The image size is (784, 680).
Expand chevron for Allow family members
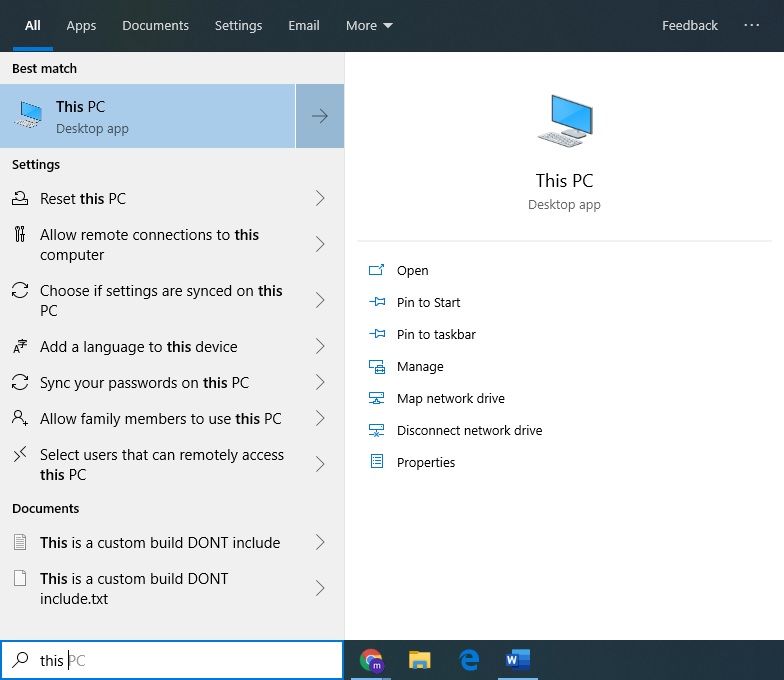(x=320, y=418)
